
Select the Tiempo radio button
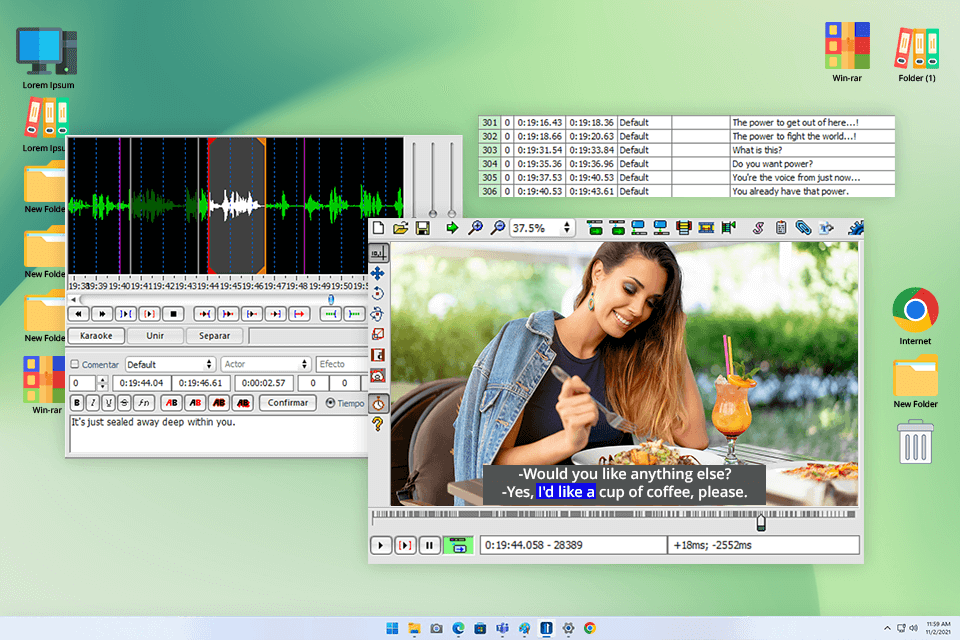click(x=331, y=402)
